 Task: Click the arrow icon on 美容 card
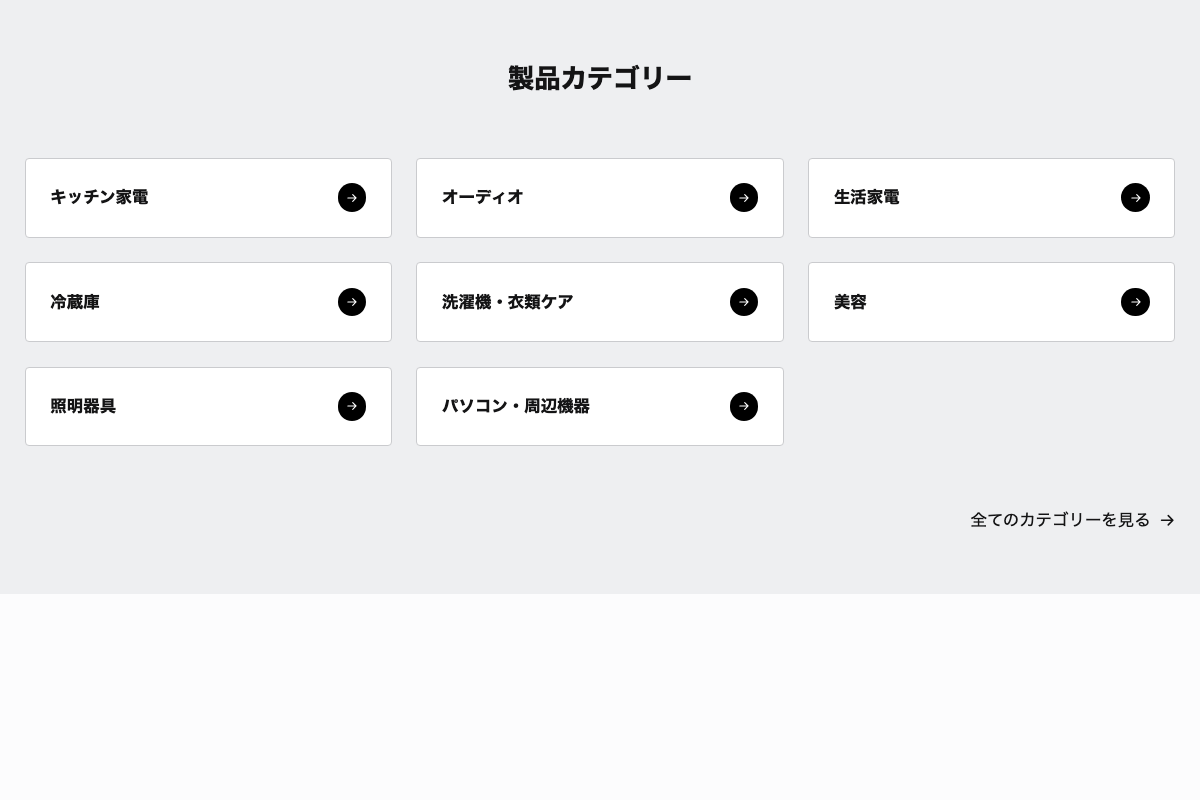[x=1135, y=301]
